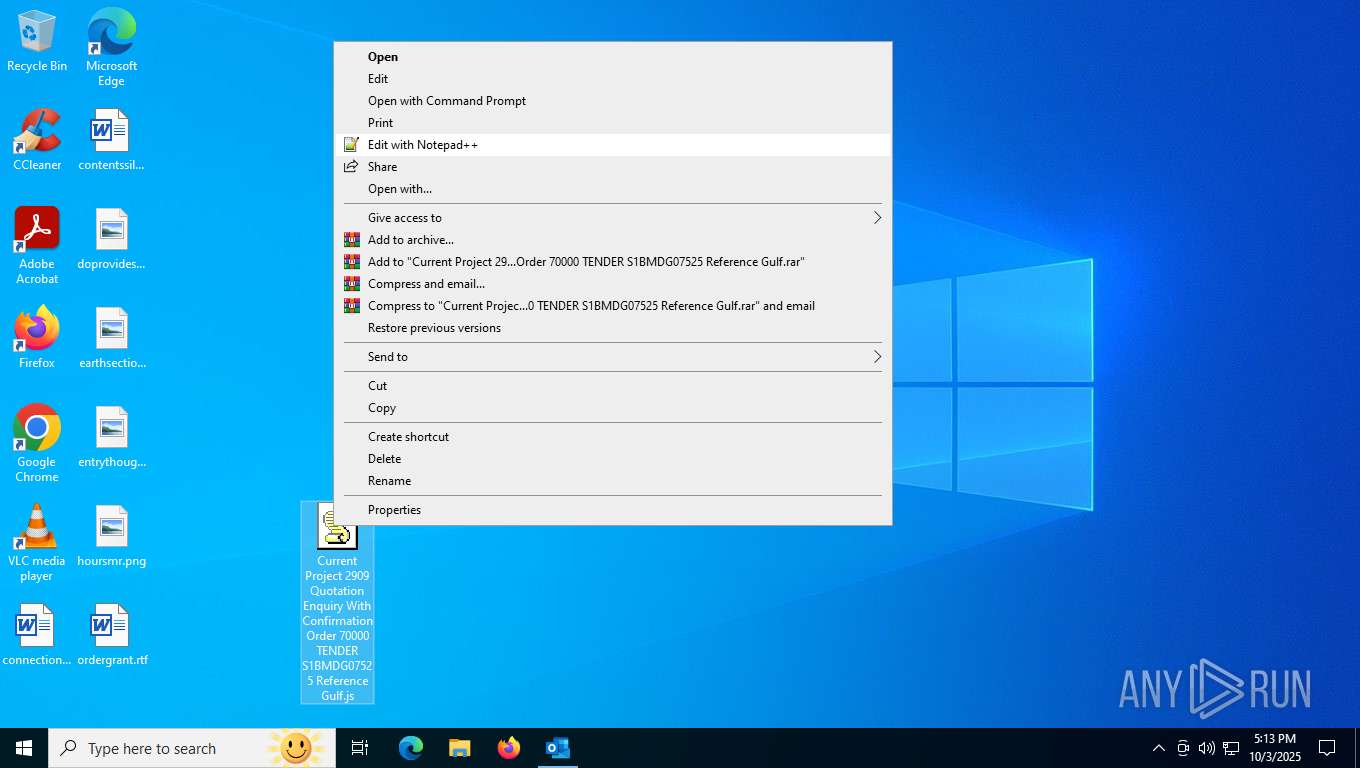Open the notification center icon
Viewport: 1360px width, 768px height.
[1327, 748]
